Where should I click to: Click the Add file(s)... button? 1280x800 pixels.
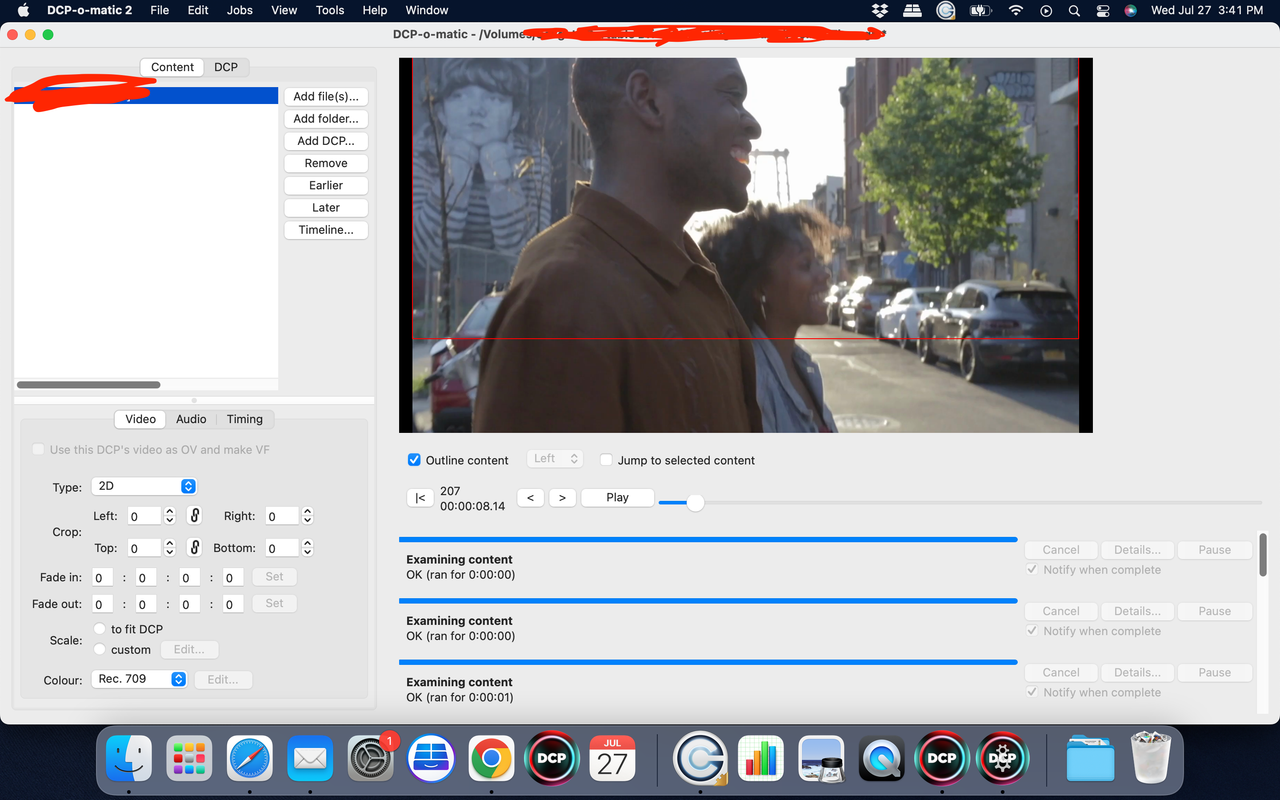326,96
